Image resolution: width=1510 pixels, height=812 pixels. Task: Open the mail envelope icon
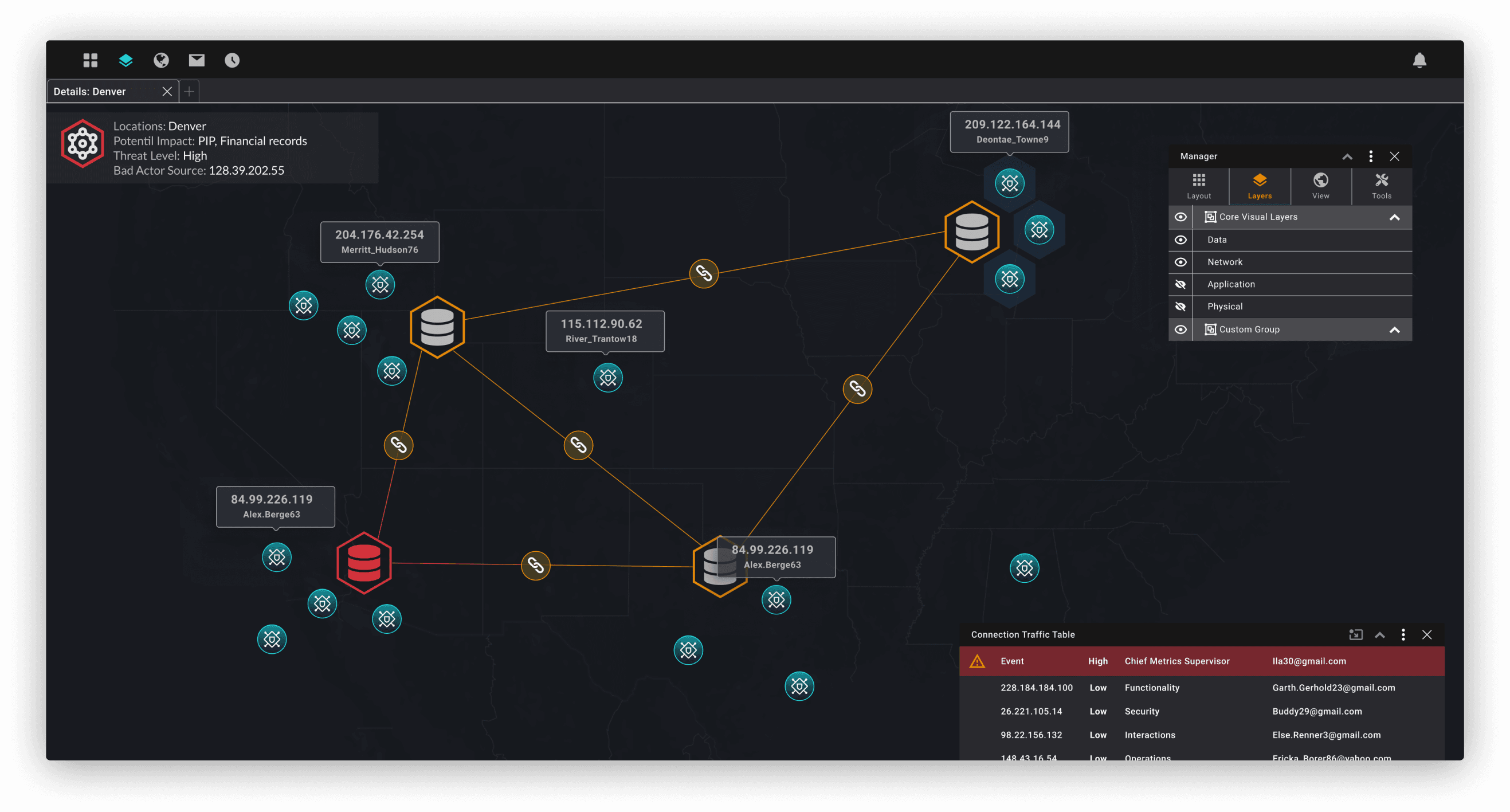(197, 60)
